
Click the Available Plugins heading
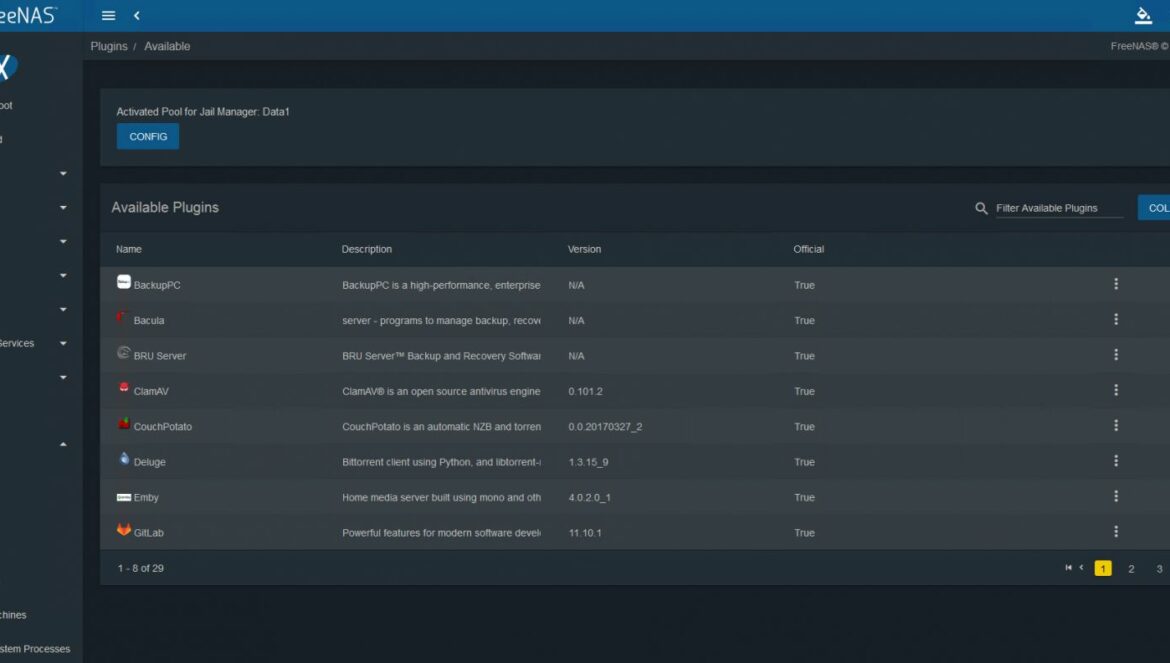click(165, 207)
